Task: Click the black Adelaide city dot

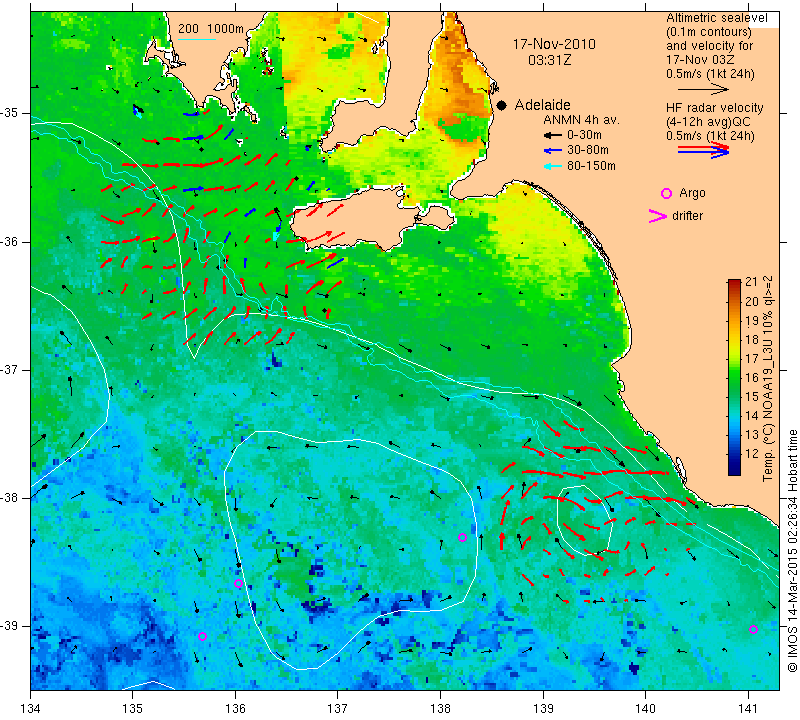Action: point(502,105)
